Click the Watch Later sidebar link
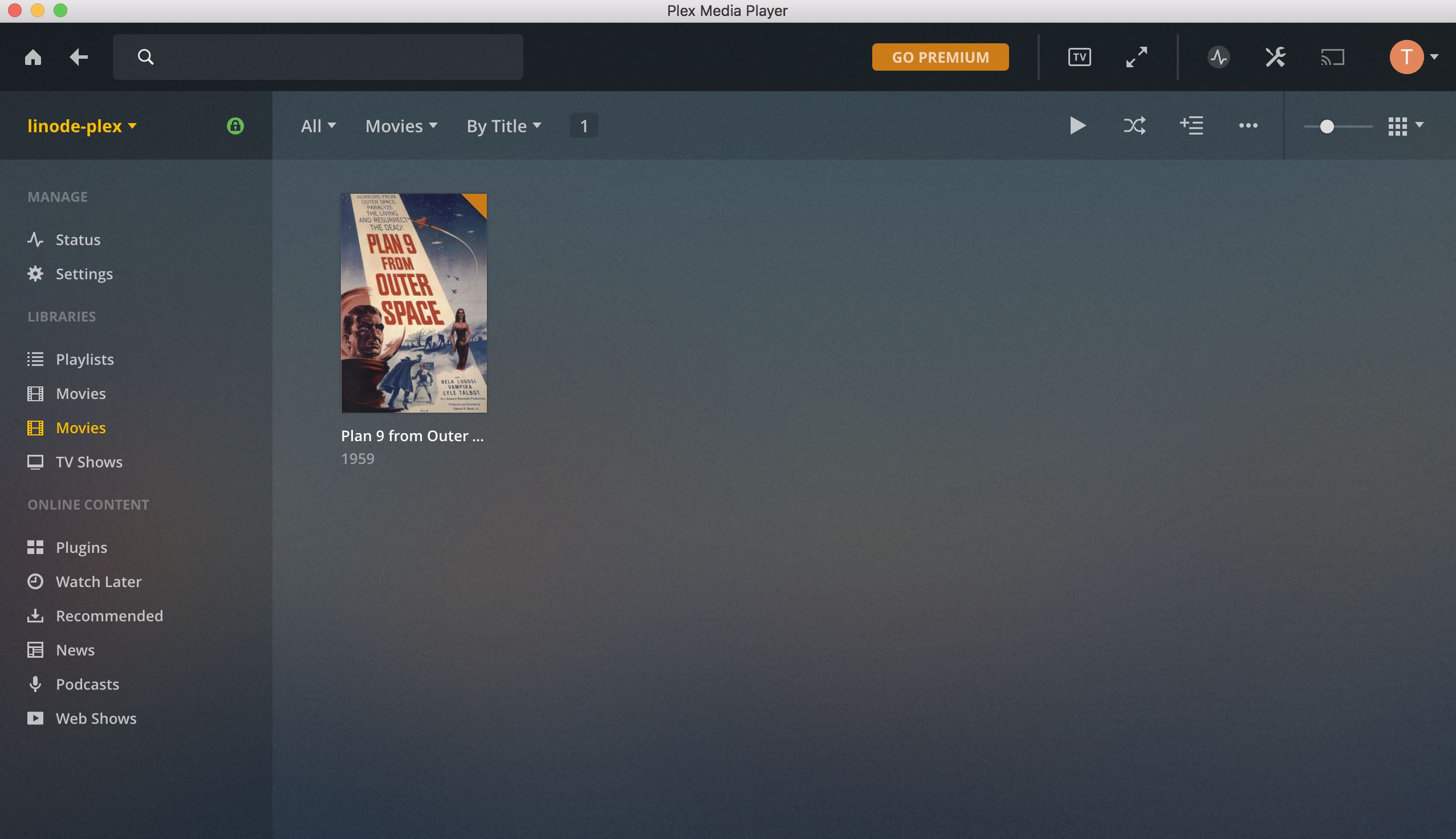1456x839 pixels. coord(98,581)
